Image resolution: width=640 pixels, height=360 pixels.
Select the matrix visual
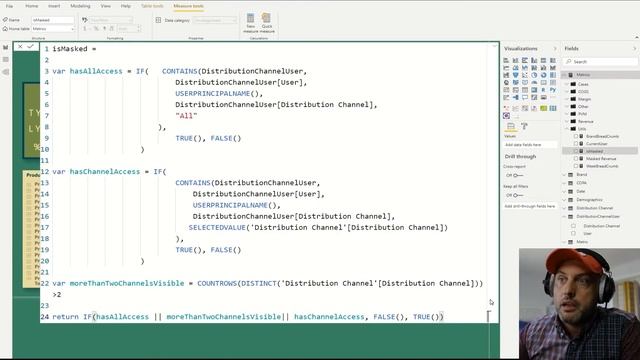(534, 90)
